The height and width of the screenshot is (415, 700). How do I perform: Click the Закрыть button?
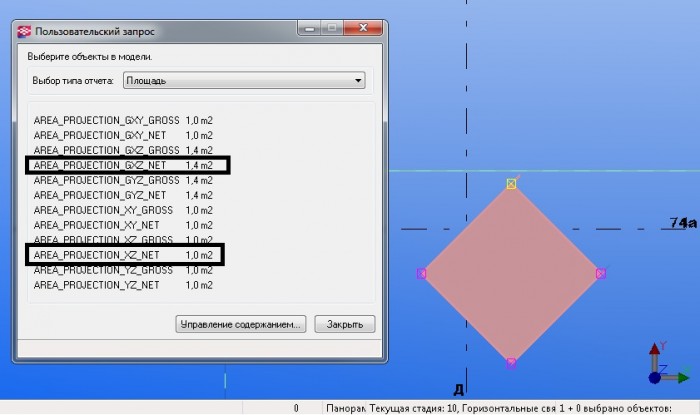345,324
